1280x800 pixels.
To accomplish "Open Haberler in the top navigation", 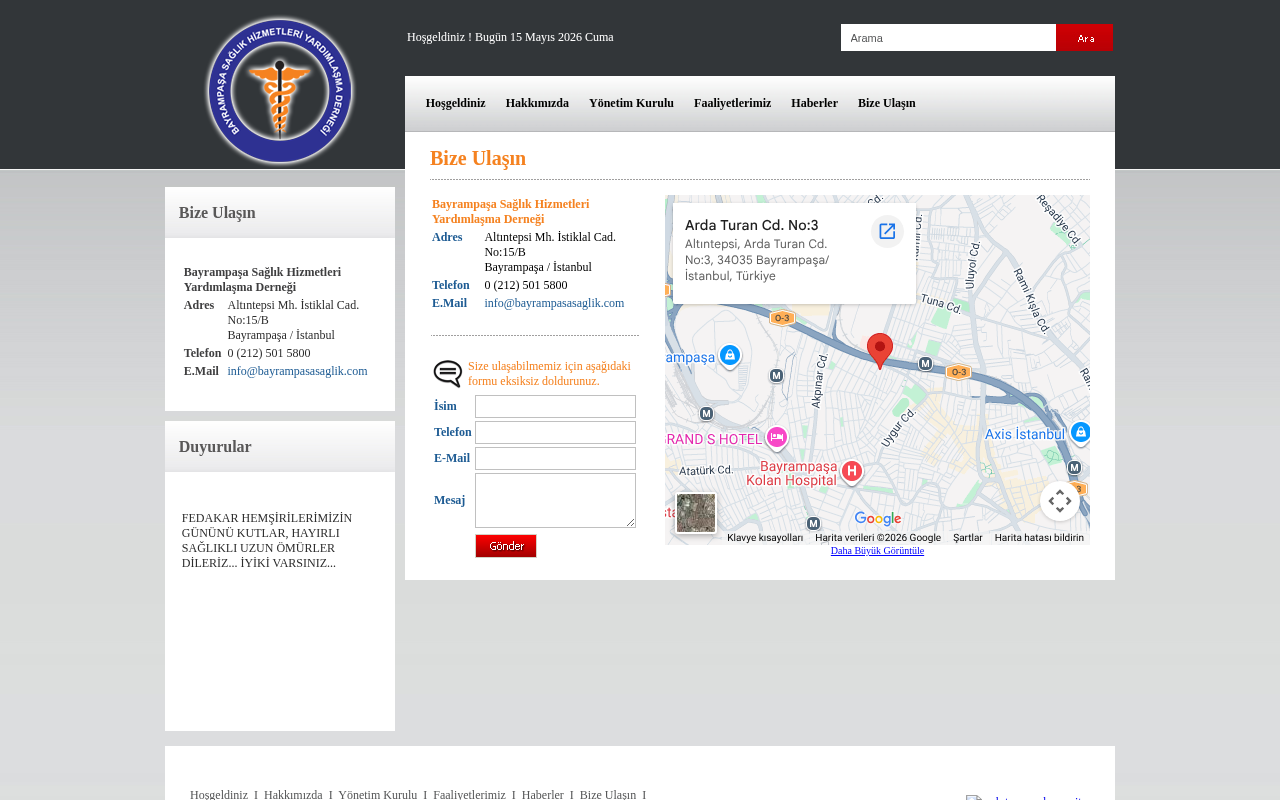I will tap(814, 103).
